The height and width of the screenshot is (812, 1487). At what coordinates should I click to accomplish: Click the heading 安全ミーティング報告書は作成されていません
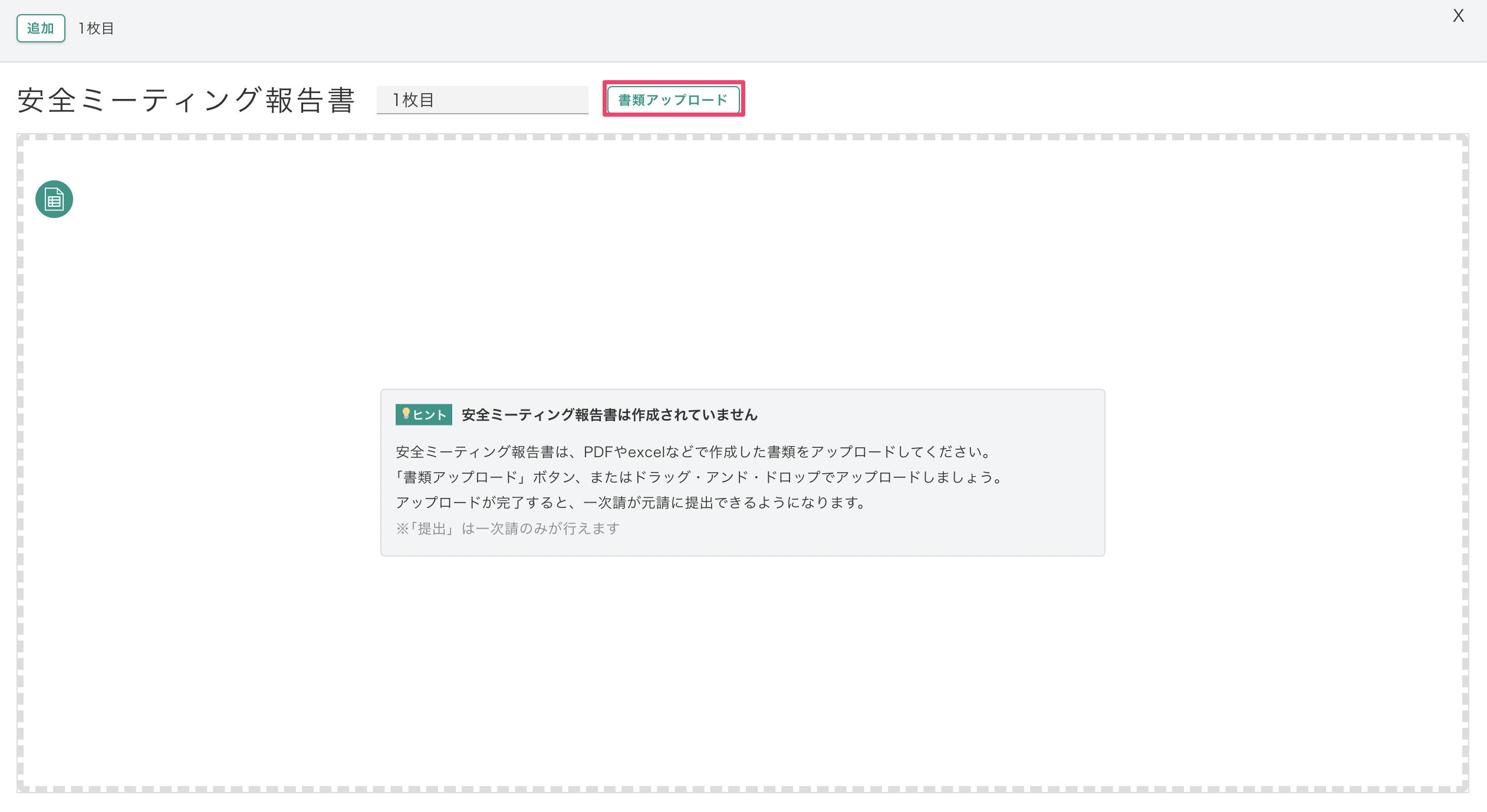click(608, 414)
